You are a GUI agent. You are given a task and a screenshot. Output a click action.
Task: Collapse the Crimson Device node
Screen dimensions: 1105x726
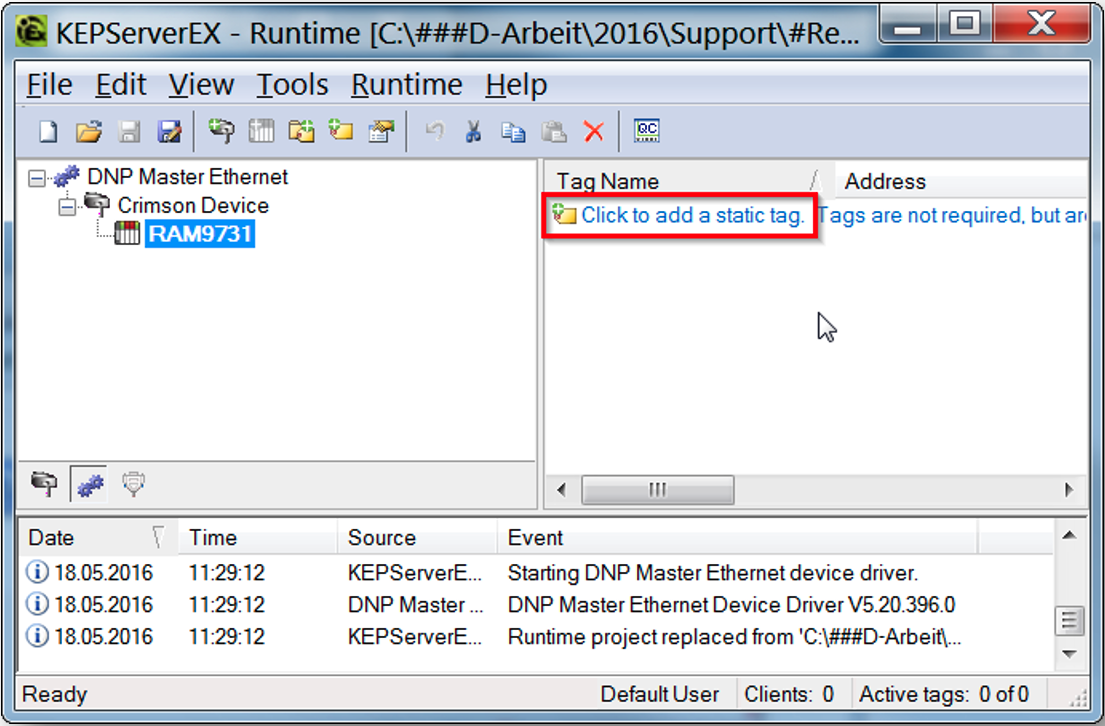(x=67, y=207)
